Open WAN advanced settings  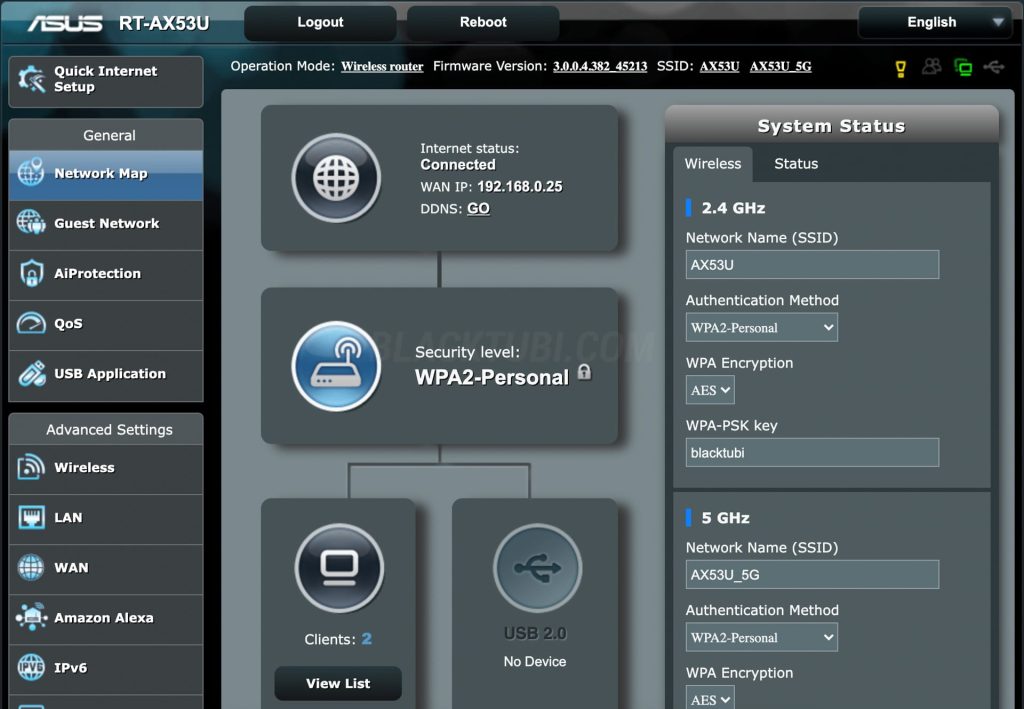pos(106,569)
